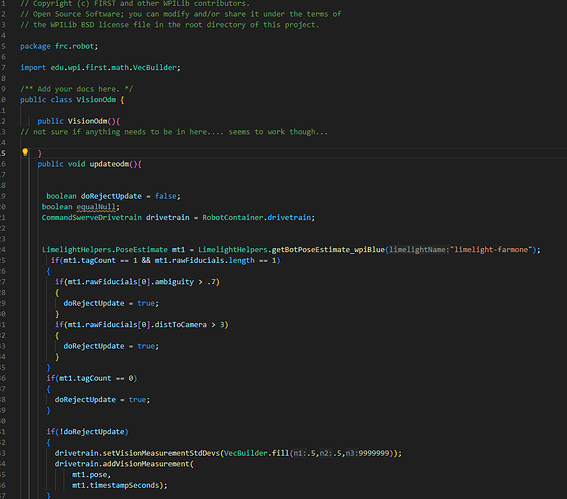The height and width of the screenshot is (499, 567).
Task: Click the lightbulb quick-fix icon
Action: point(25,152)
